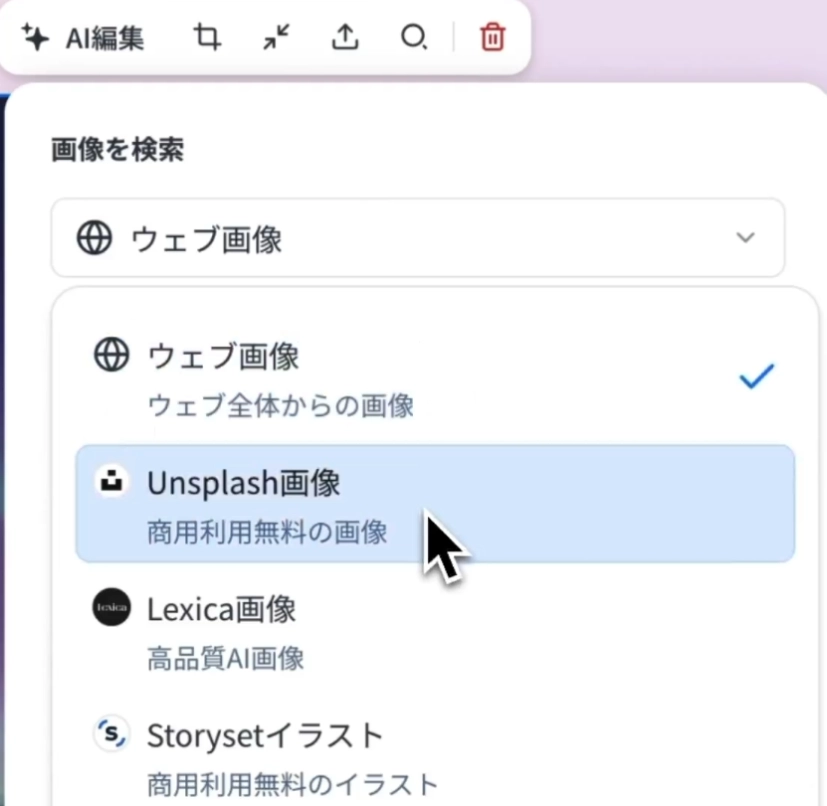Click the blue checkmark on ウェブ画像
This screenshot has height=806, width=827.
756,377
